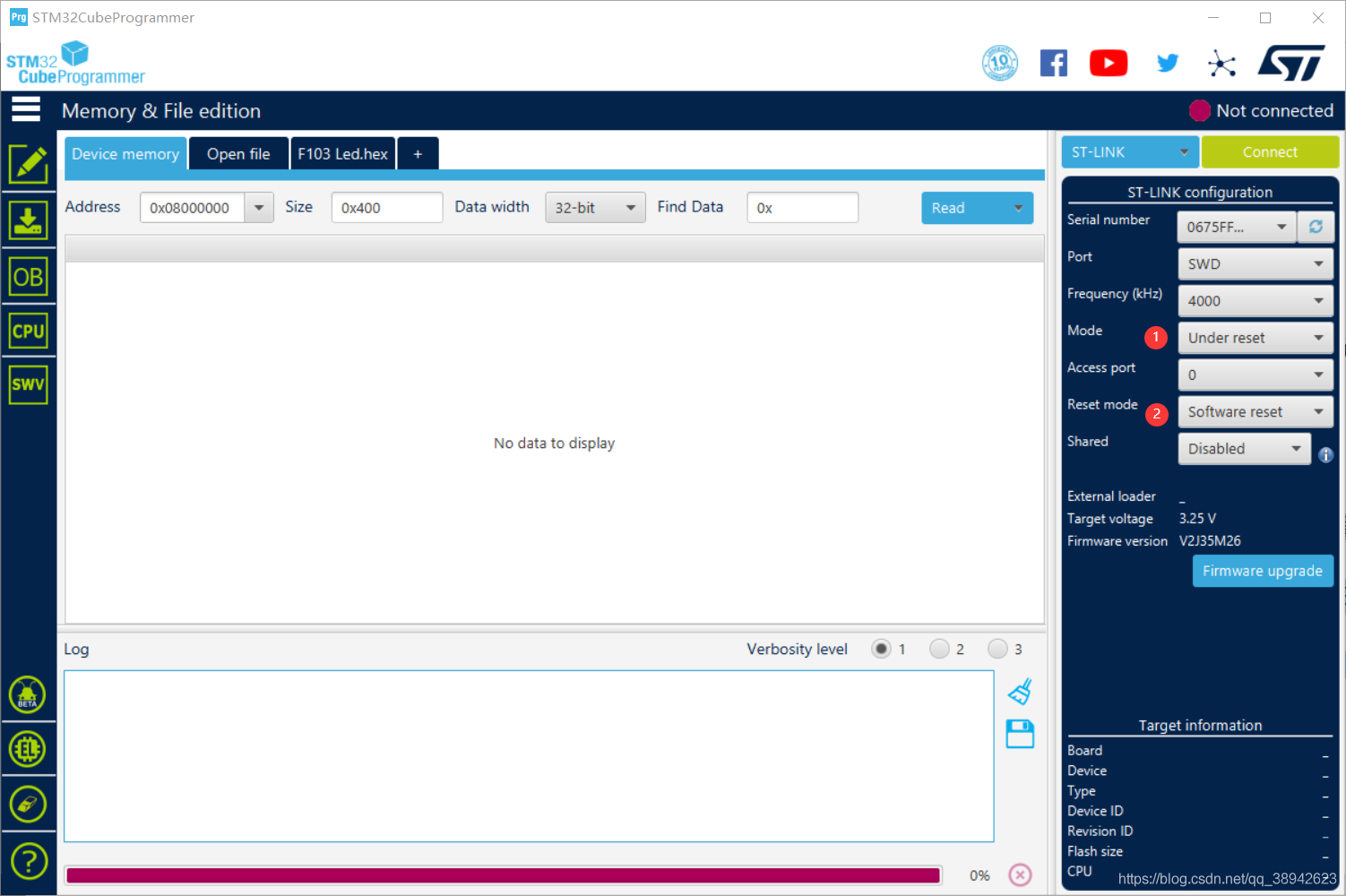Open the Port SWD dropdown
This screenshot has height=896, width=1346.
pyautogui.click(x=1255, y=264)
